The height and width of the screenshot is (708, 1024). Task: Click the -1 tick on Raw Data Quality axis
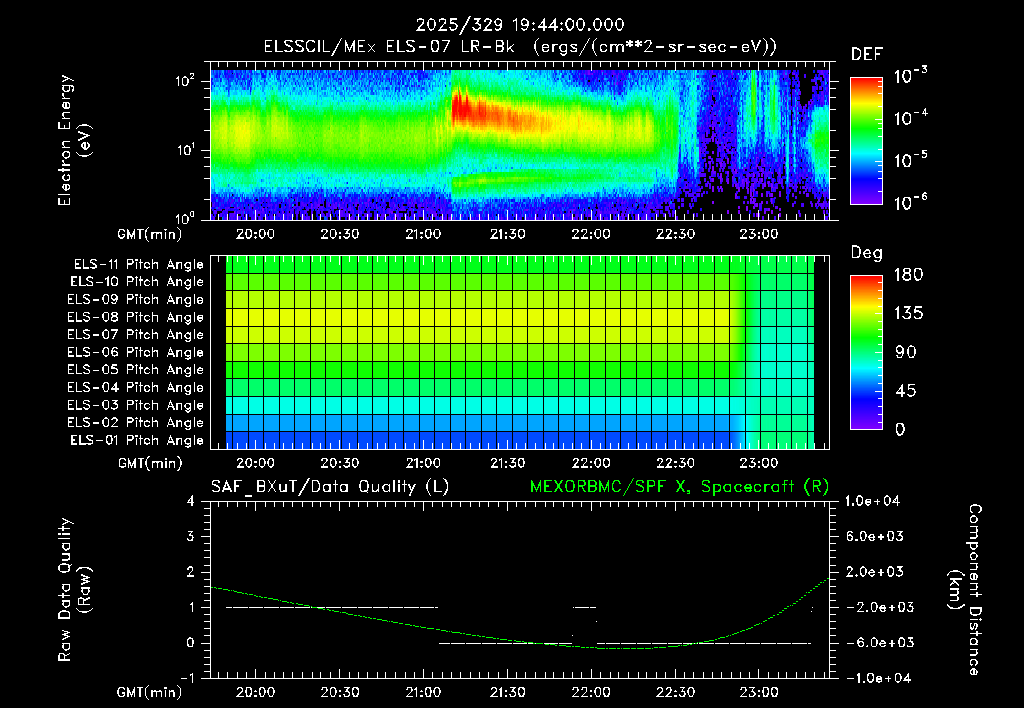[x=187, y=678]
